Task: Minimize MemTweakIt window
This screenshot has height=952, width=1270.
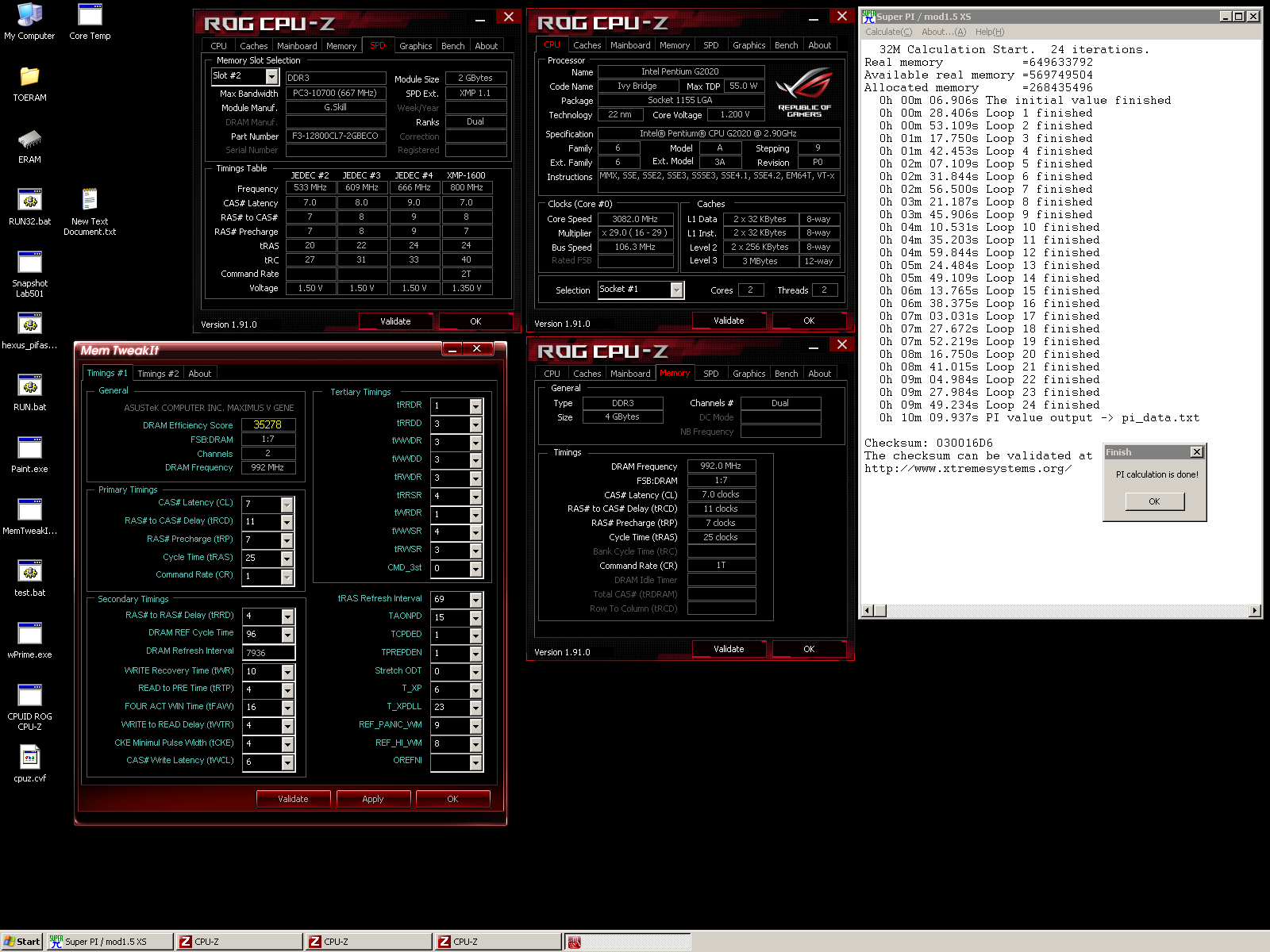Action: pos(452,349)
